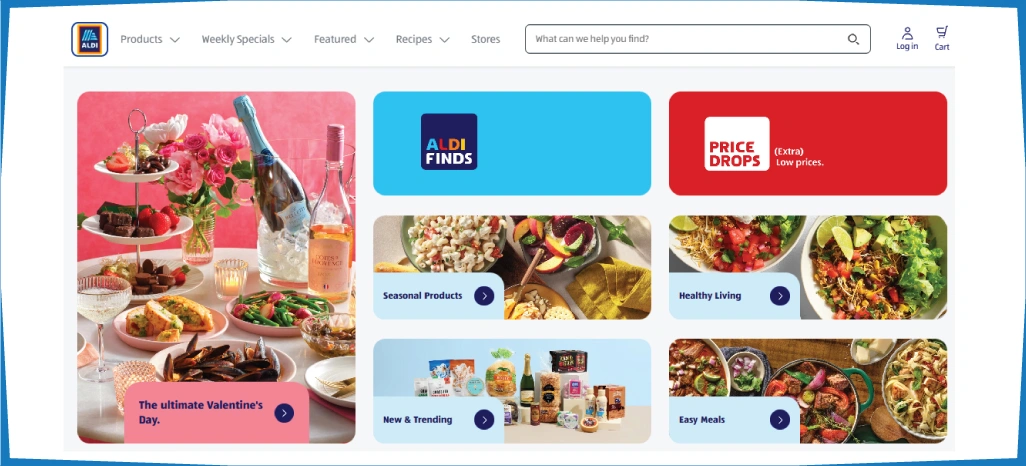Click the search magnifier icon
The image size is (1026, 466).
click(x=853, y=39)
